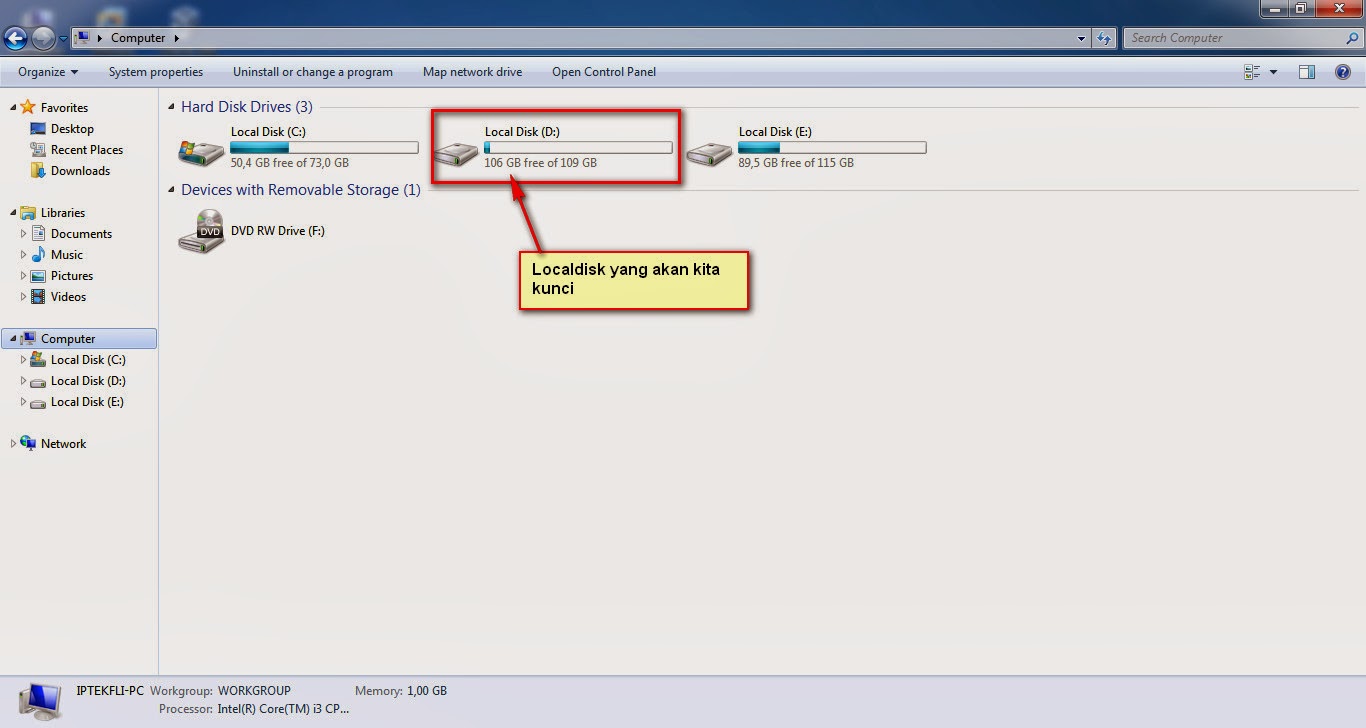The image size is (1366, 728).
Task: Select the Local Disk (C:) drive icon
Action: [201, 151]
